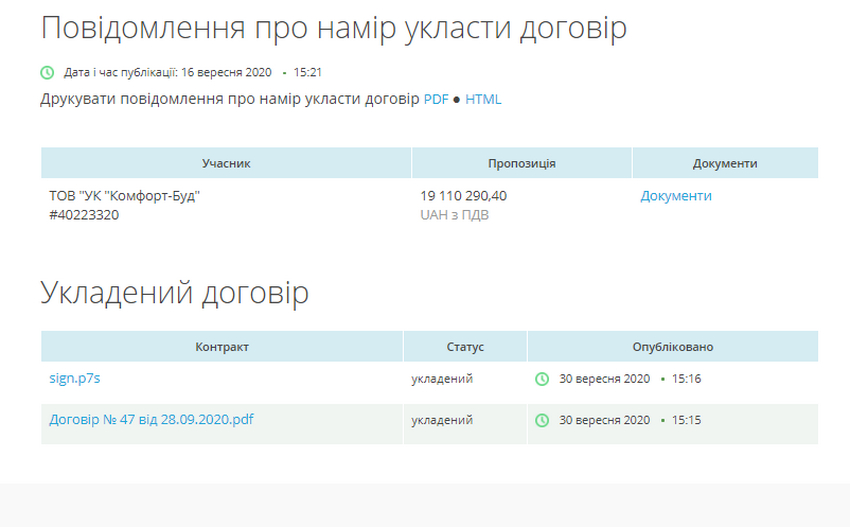The width and height of the screenshot is (850, 527).
Task: Click the Статус column header
Action: tap(465, 346)
